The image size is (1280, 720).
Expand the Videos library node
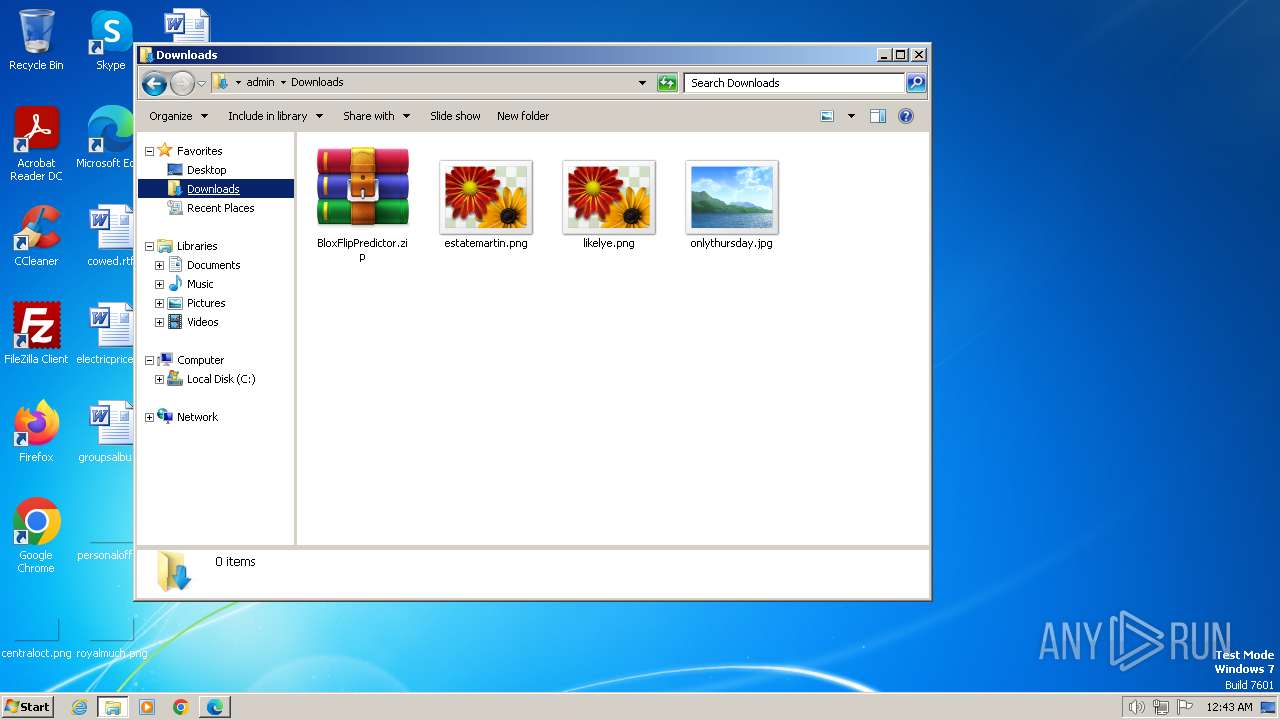pyautogui.click(x=159, y=322)
